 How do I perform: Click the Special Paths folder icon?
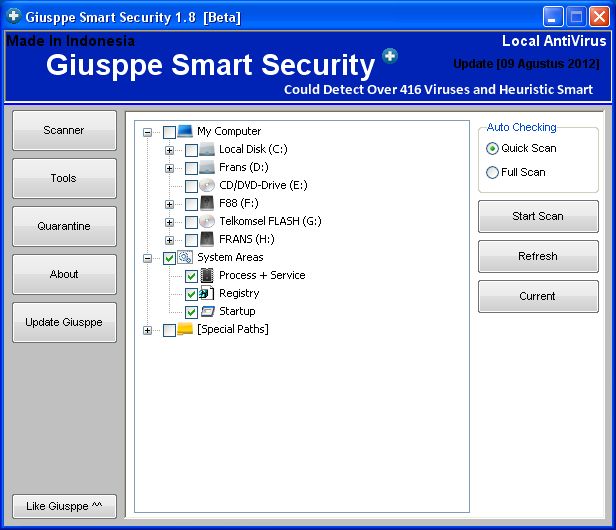point(185,329)
